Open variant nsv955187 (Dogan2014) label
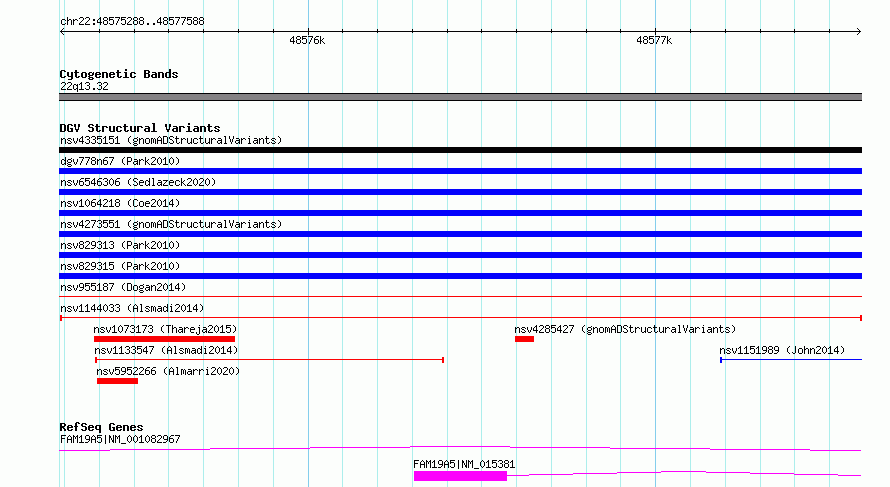890x487 pixels. coord(123,287)
